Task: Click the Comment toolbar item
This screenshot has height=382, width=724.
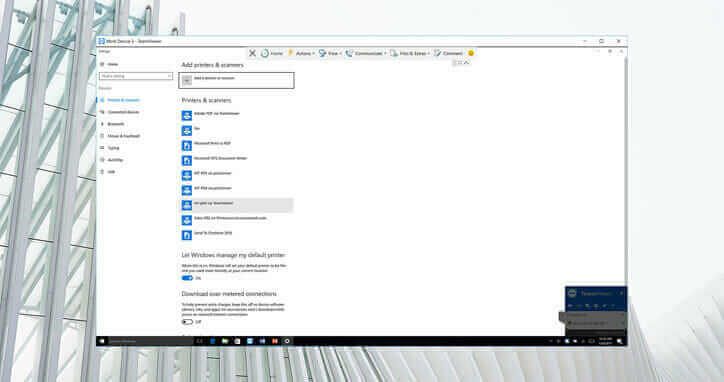Action: click(448, 53)
